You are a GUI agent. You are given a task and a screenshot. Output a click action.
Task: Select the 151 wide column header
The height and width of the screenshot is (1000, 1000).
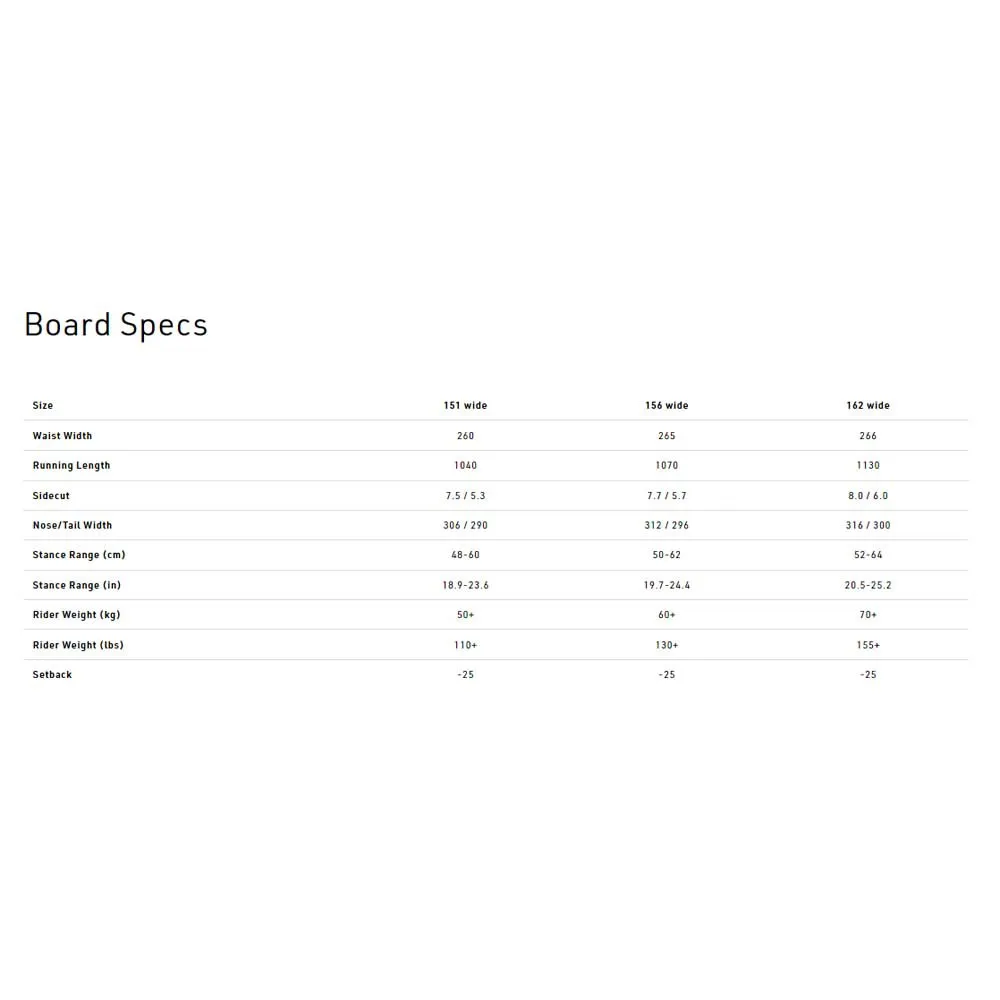[x=465, y=406]
